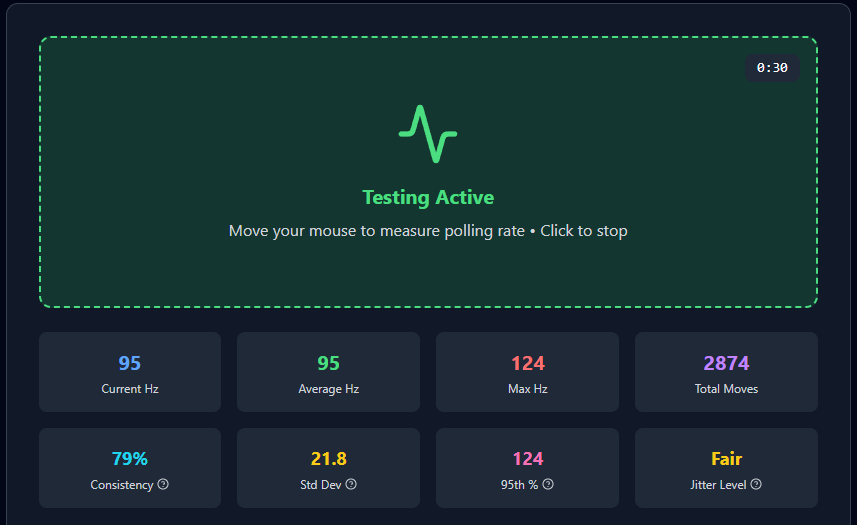The image size is (857, 525).
Task: Select the Total Moves stat card
Action: pos(726,372)
